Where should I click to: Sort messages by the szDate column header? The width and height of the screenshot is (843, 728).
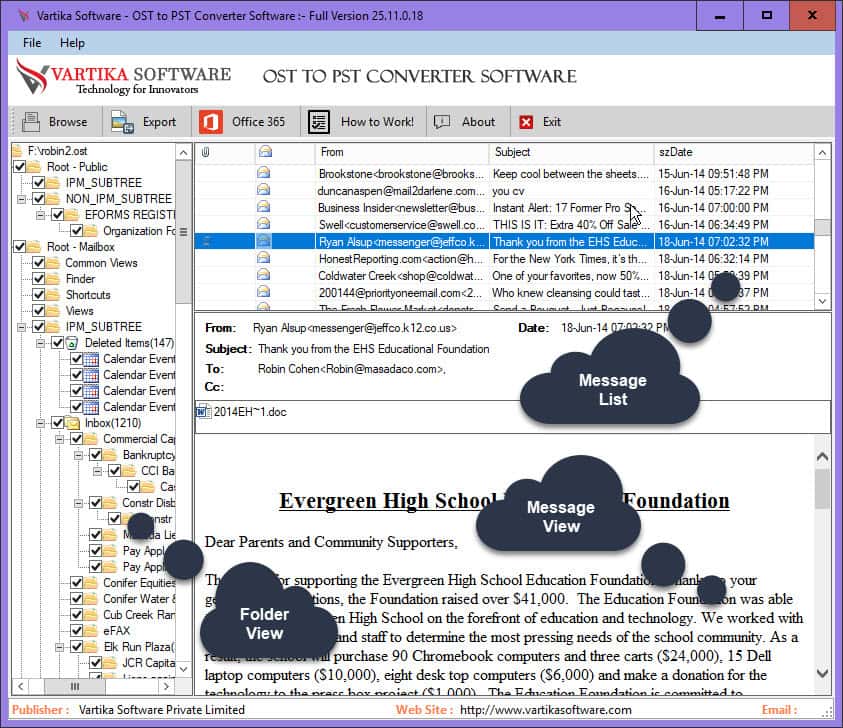(x=734, y=152)
